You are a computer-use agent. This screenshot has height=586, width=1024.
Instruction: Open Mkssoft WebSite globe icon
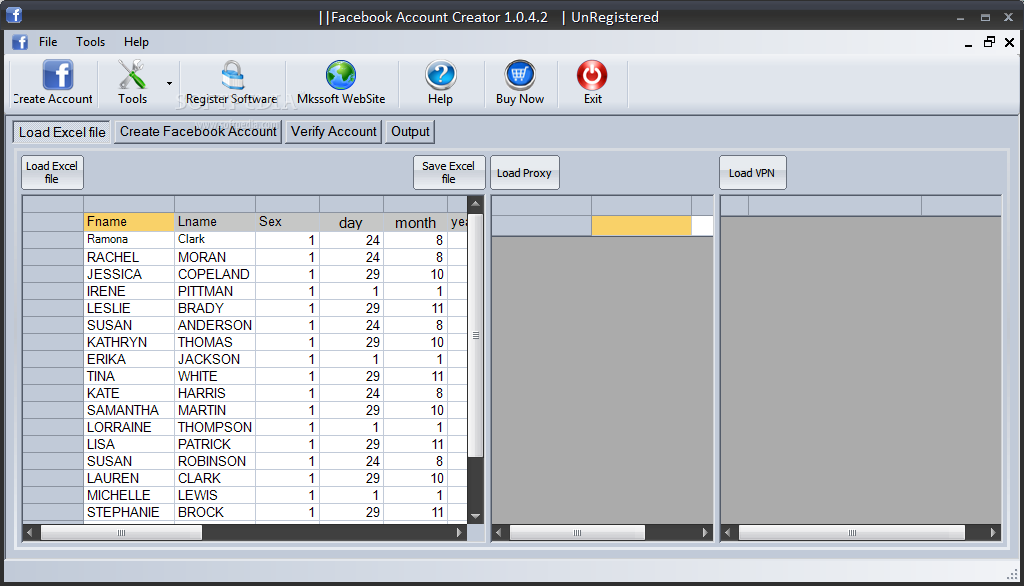pyautogui.click(x=341, y=74)
